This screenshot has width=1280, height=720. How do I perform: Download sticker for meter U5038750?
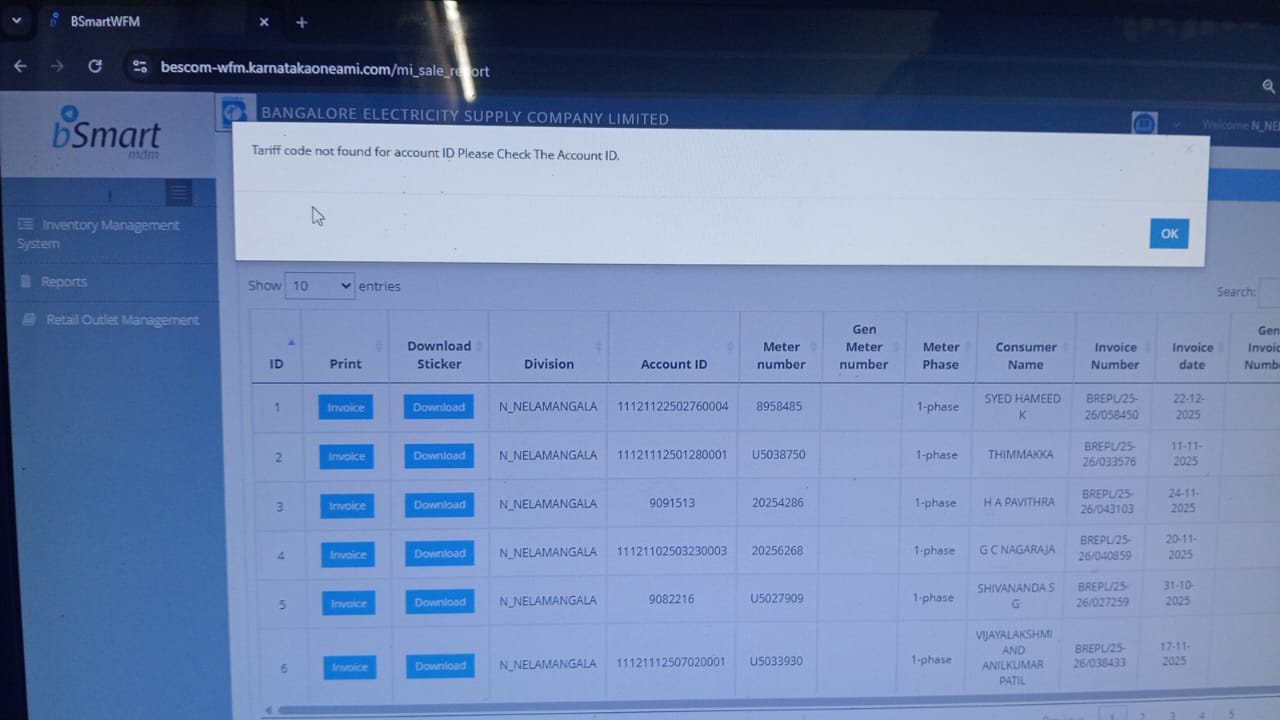coord(439,455)
